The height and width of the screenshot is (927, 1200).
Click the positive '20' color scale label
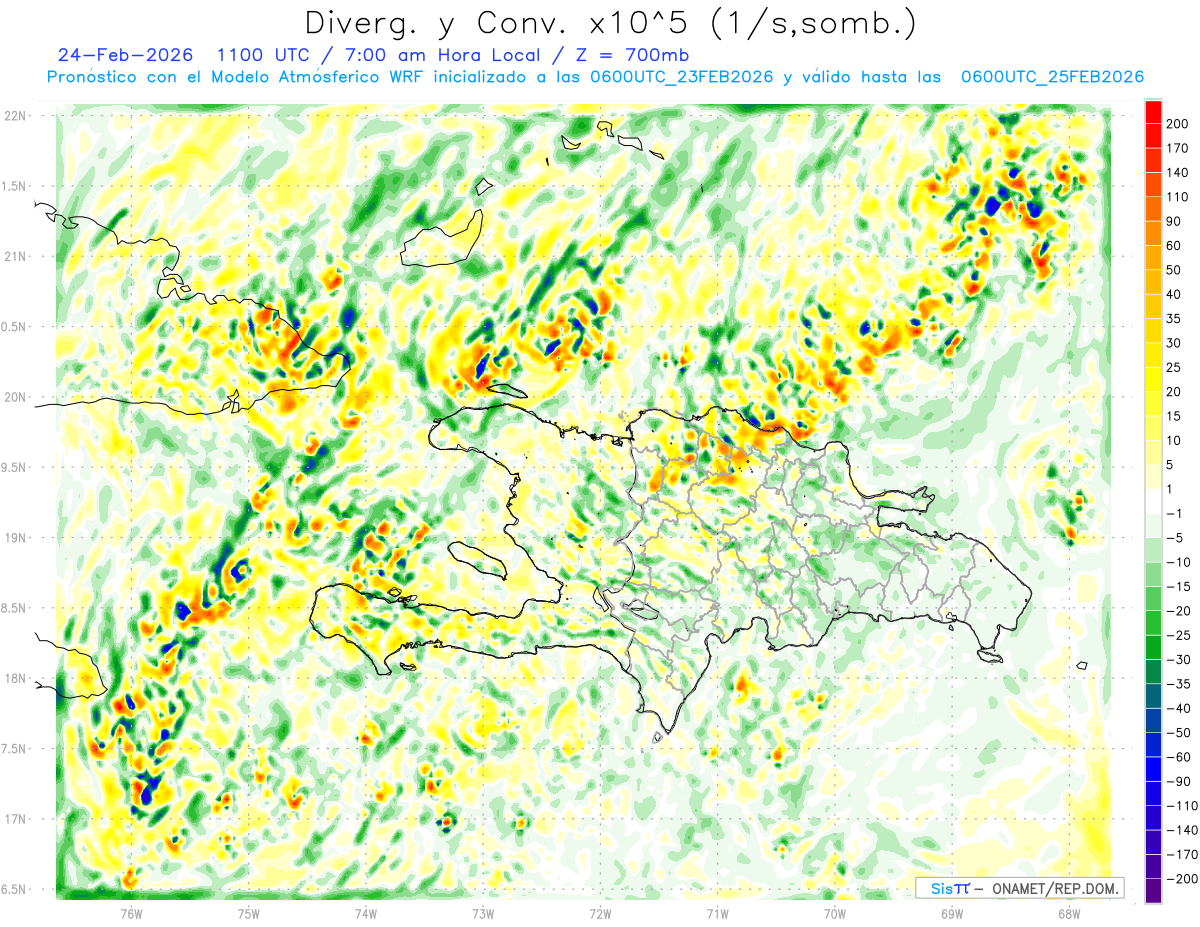point(1174,391)
